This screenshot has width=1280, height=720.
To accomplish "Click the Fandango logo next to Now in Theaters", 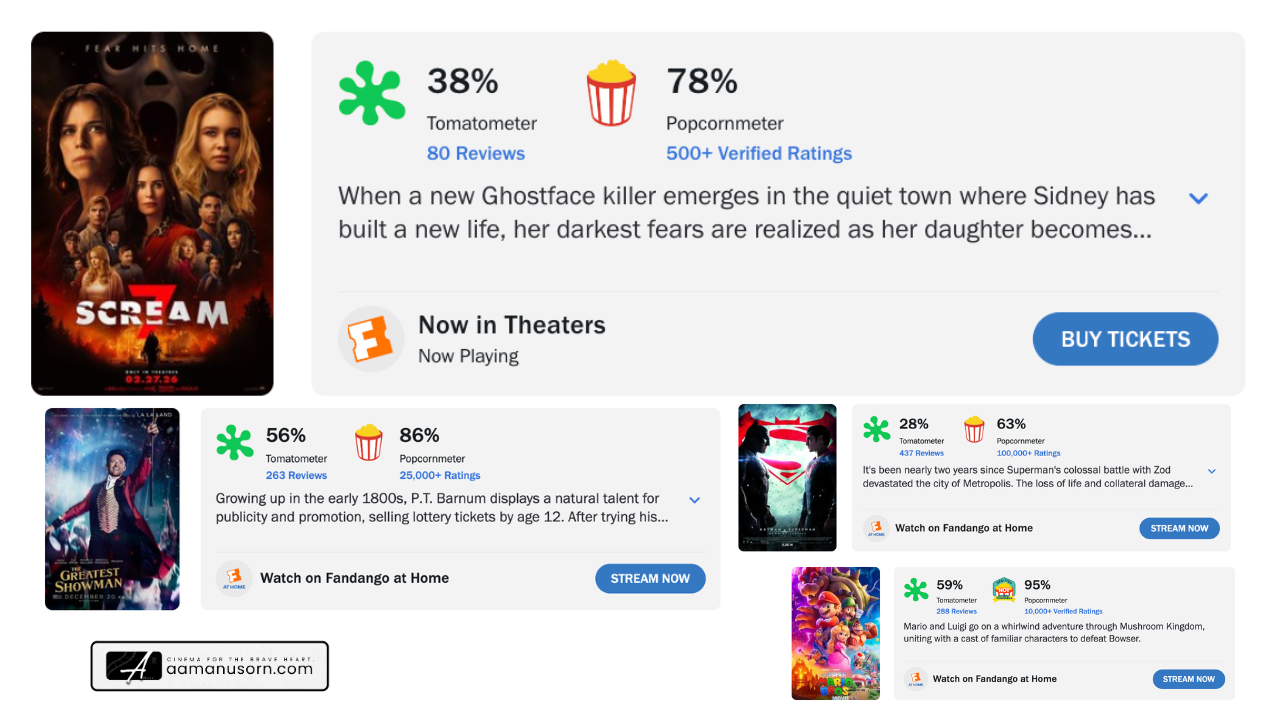I will pyautogui.click(x=371, y=339).
